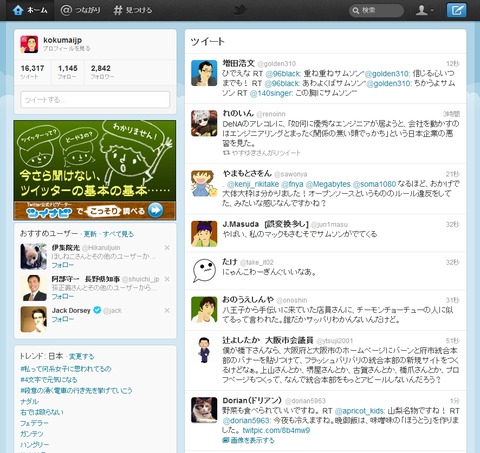Dismiss the Jack Dorsey suggestion
480x453 pixels.
point(167,310)
